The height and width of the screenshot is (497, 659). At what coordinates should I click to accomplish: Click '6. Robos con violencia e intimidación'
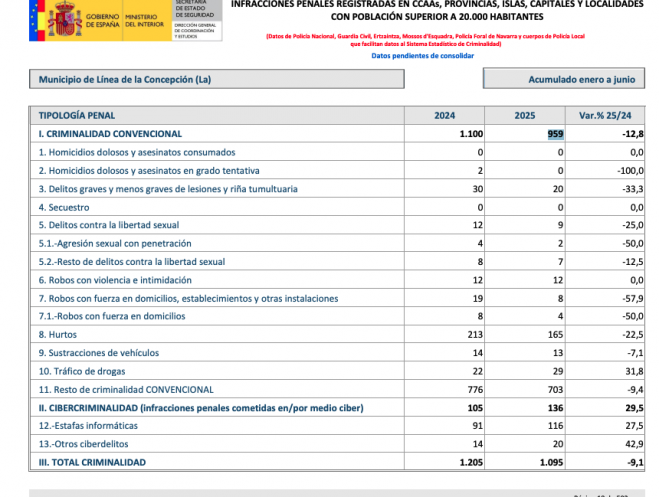115,280
